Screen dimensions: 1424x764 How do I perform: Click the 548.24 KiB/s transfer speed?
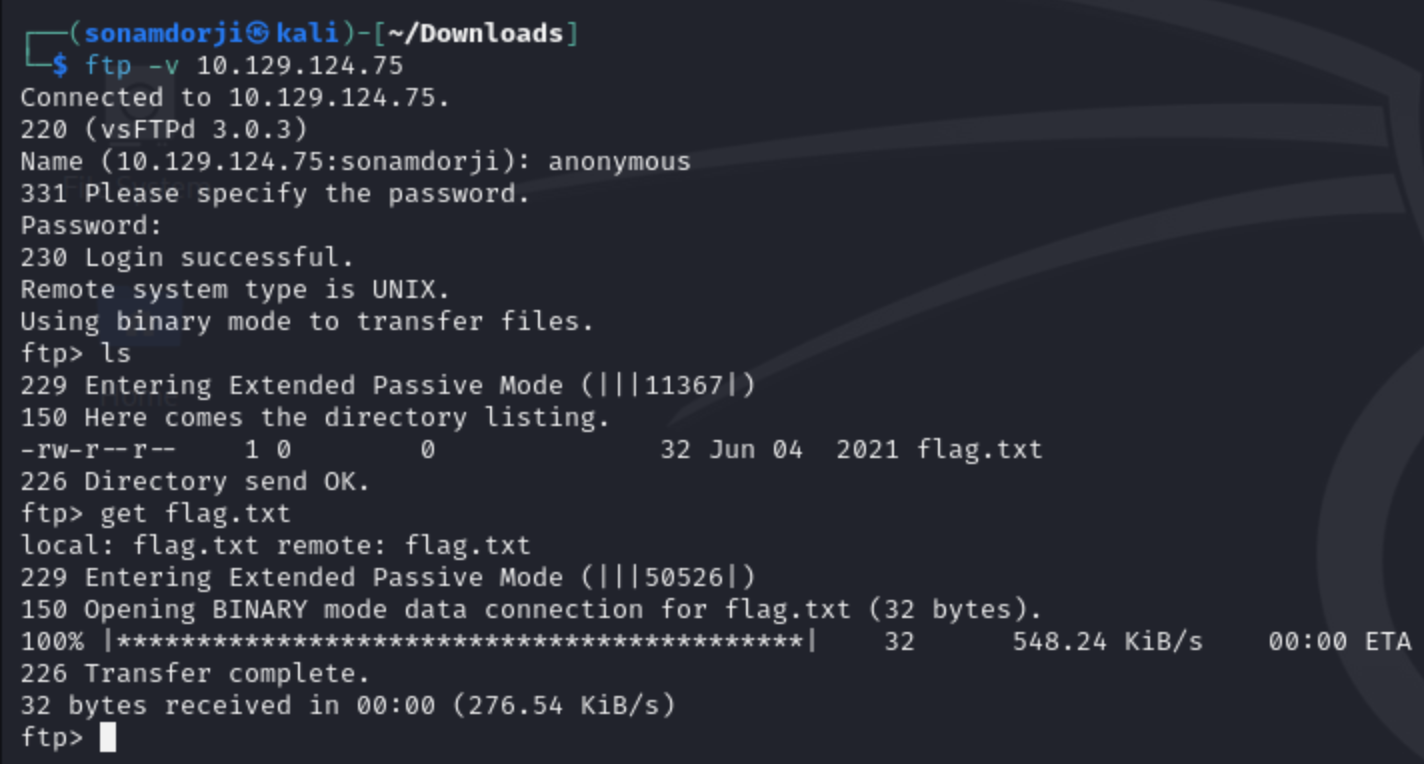(1107, 642)
